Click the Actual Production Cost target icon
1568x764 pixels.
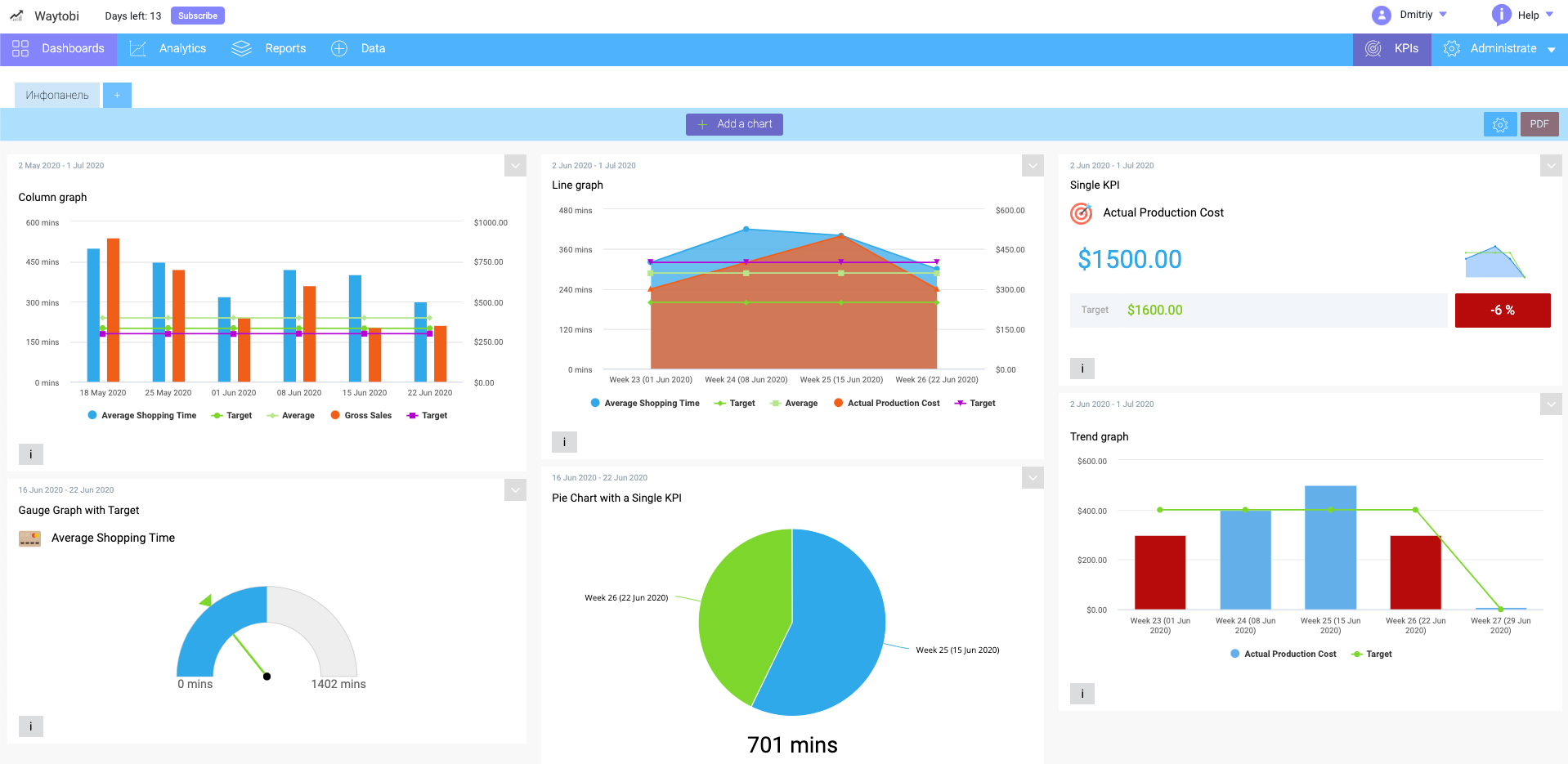[x=1082, y=213]
